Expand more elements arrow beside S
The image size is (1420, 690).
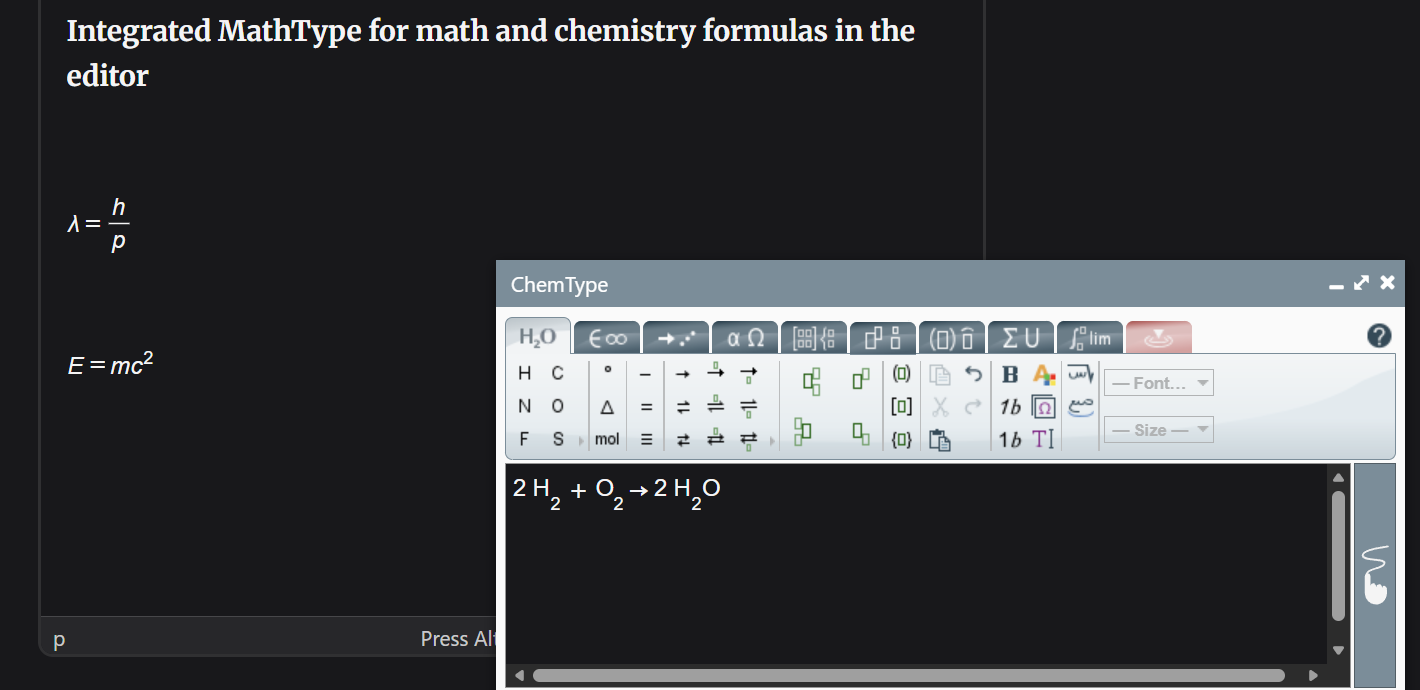[x=581, y=440]
